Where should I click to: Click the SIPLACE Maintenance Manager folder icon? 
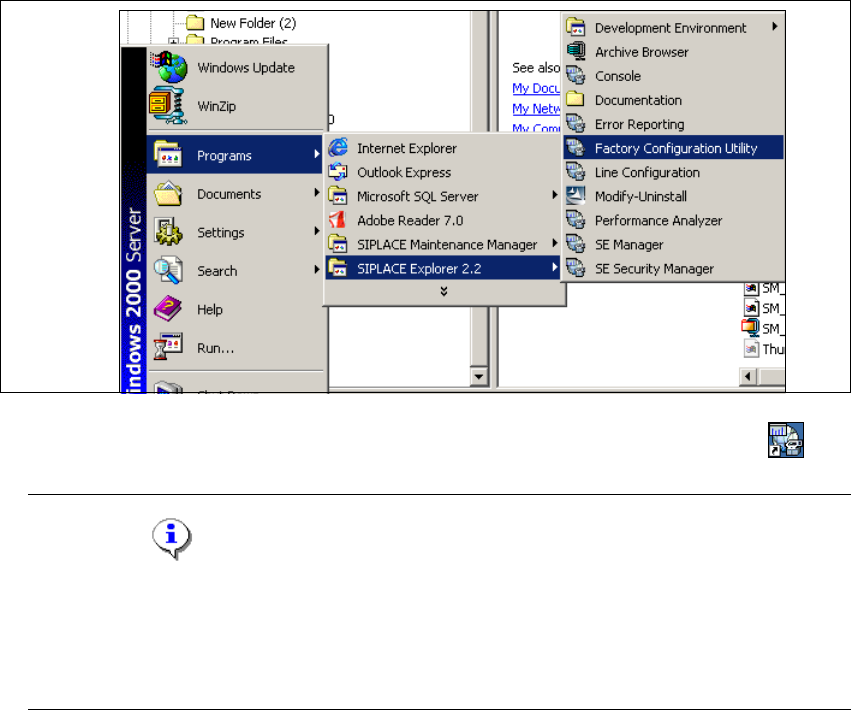pos(338,244)
